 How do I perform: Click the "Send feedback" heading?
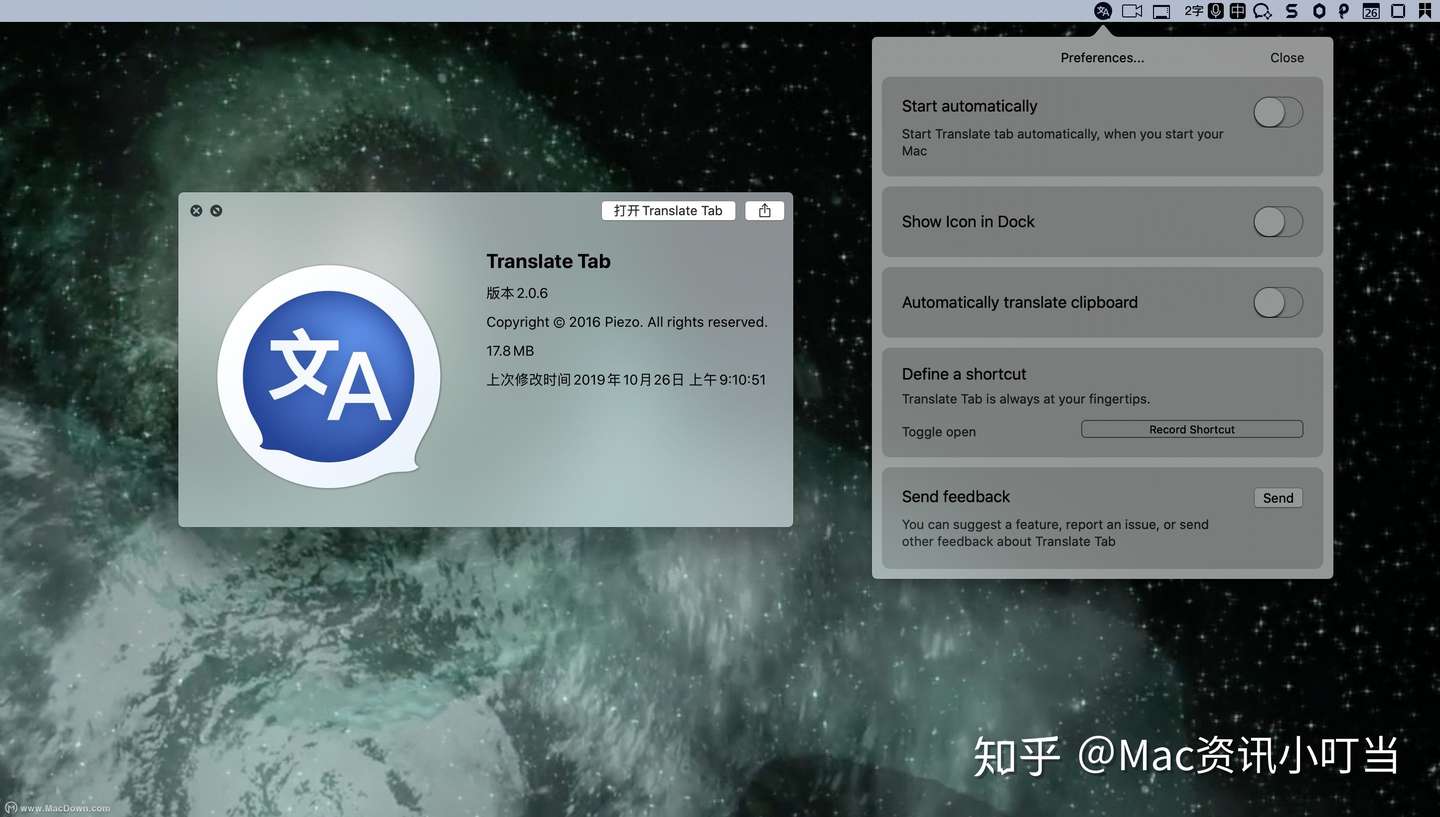(x=956, y=497)
